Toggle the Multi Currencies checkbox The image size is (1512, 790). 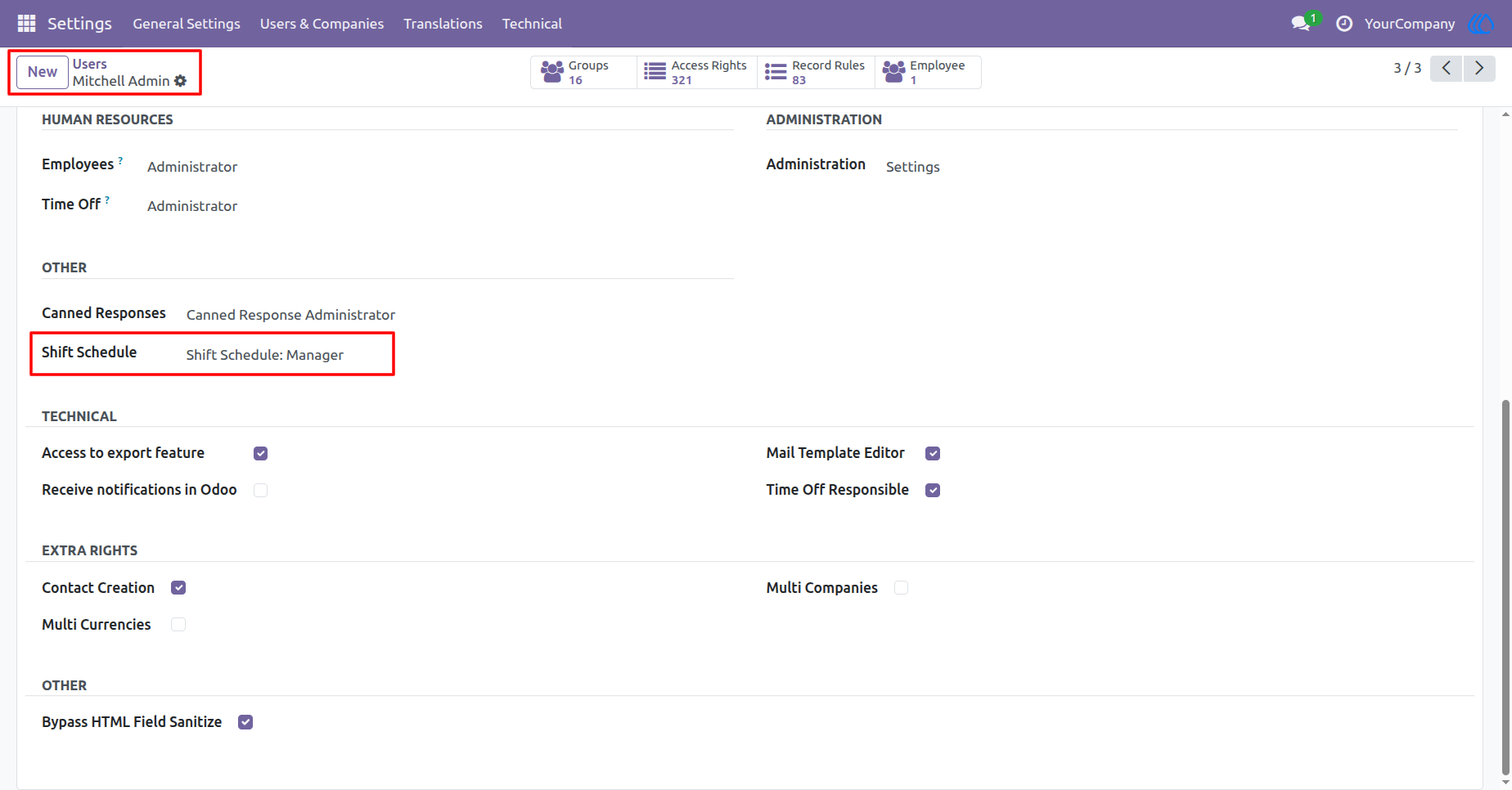pyautogui.click(x=178, y=625)
